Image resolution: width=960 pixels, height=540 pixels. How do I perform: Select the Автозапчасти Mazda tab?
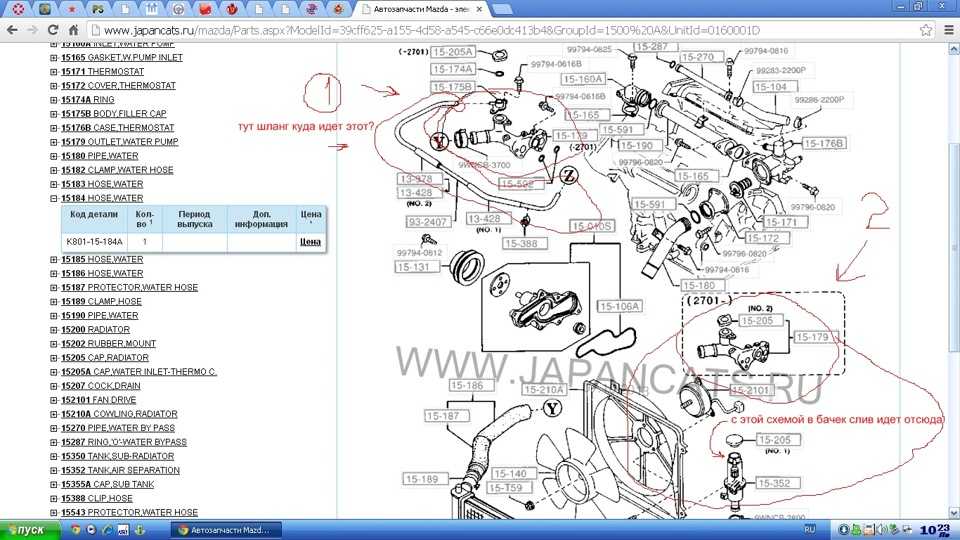point(421,9)
